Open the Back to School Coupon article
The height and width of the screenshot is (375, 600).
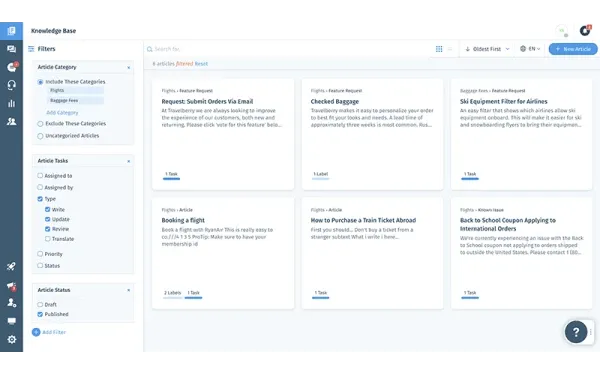(508, 225)
